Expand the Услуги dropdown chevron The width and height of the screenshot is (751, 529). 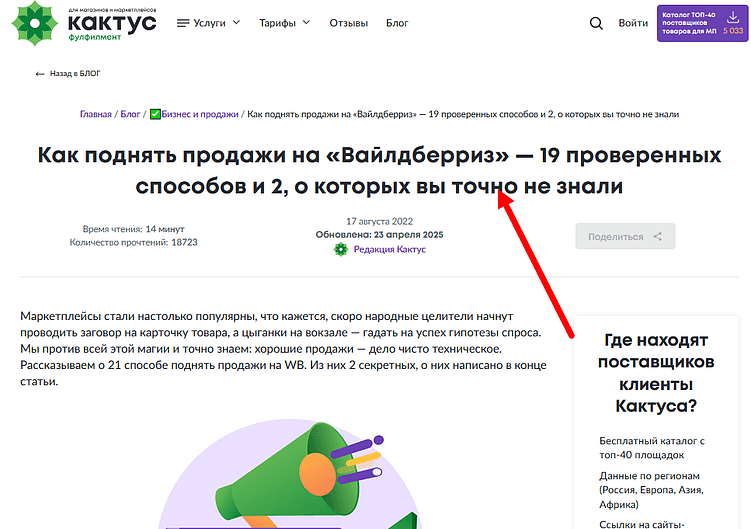(236, 23)
